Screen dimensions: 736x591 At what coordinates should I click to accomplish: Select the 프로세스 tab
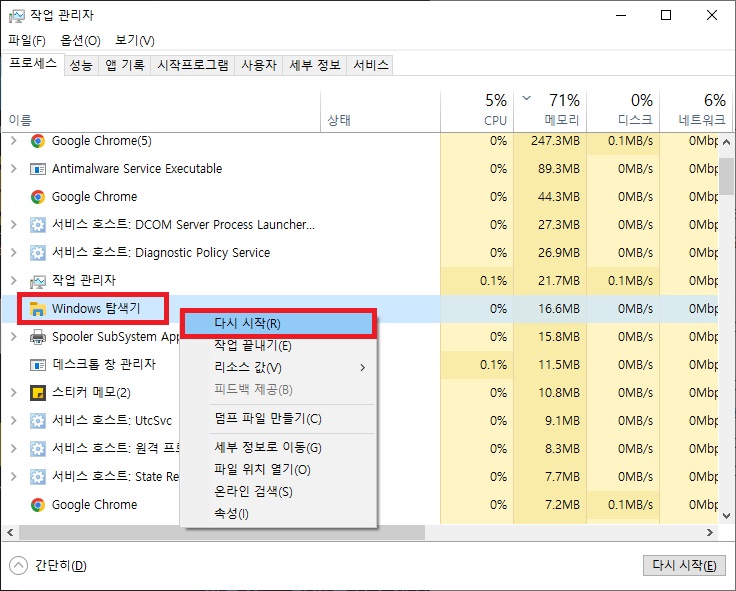(x=33, y=63)
